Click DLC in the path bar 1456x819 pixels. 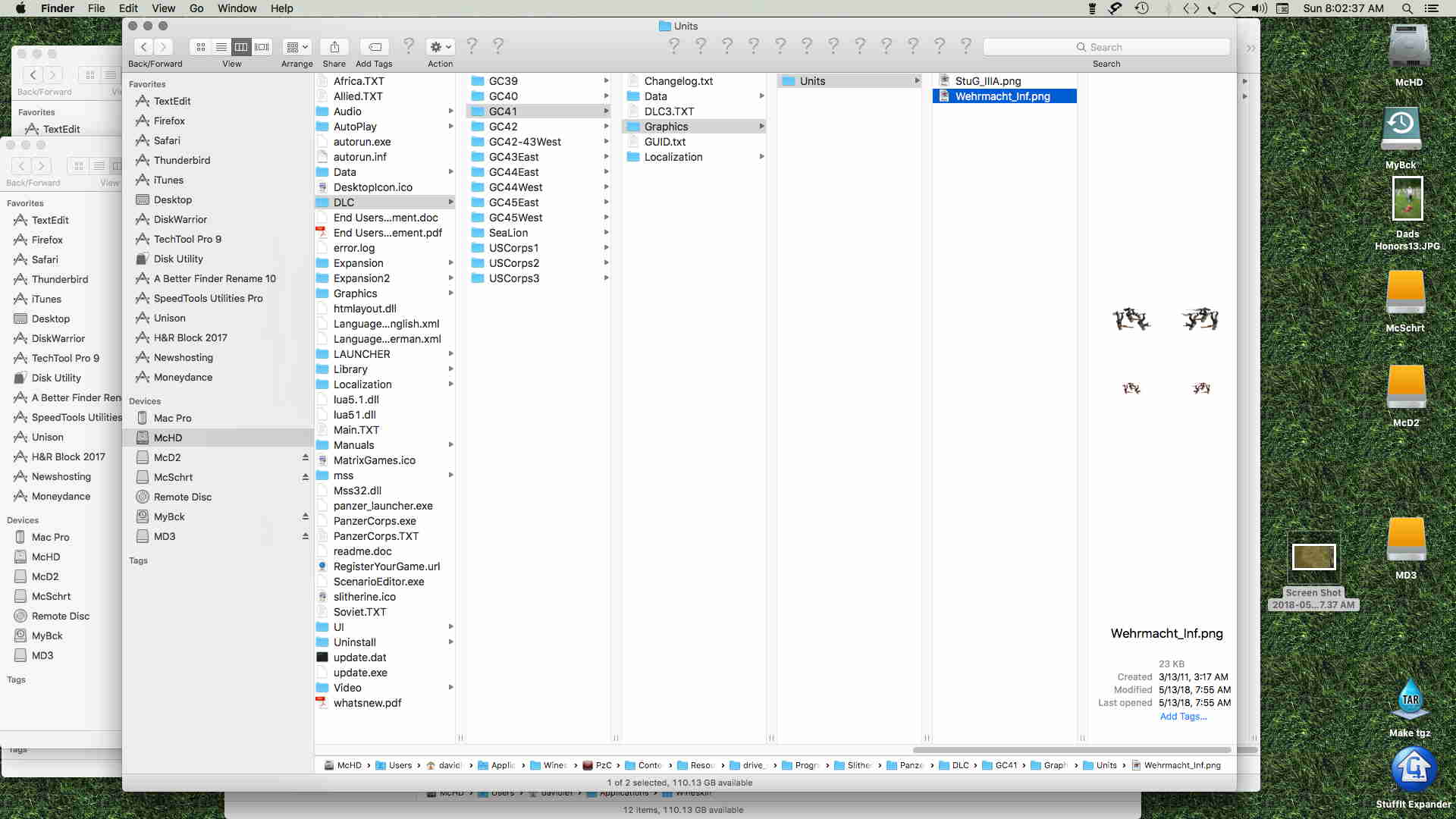(x=954, y=765)
